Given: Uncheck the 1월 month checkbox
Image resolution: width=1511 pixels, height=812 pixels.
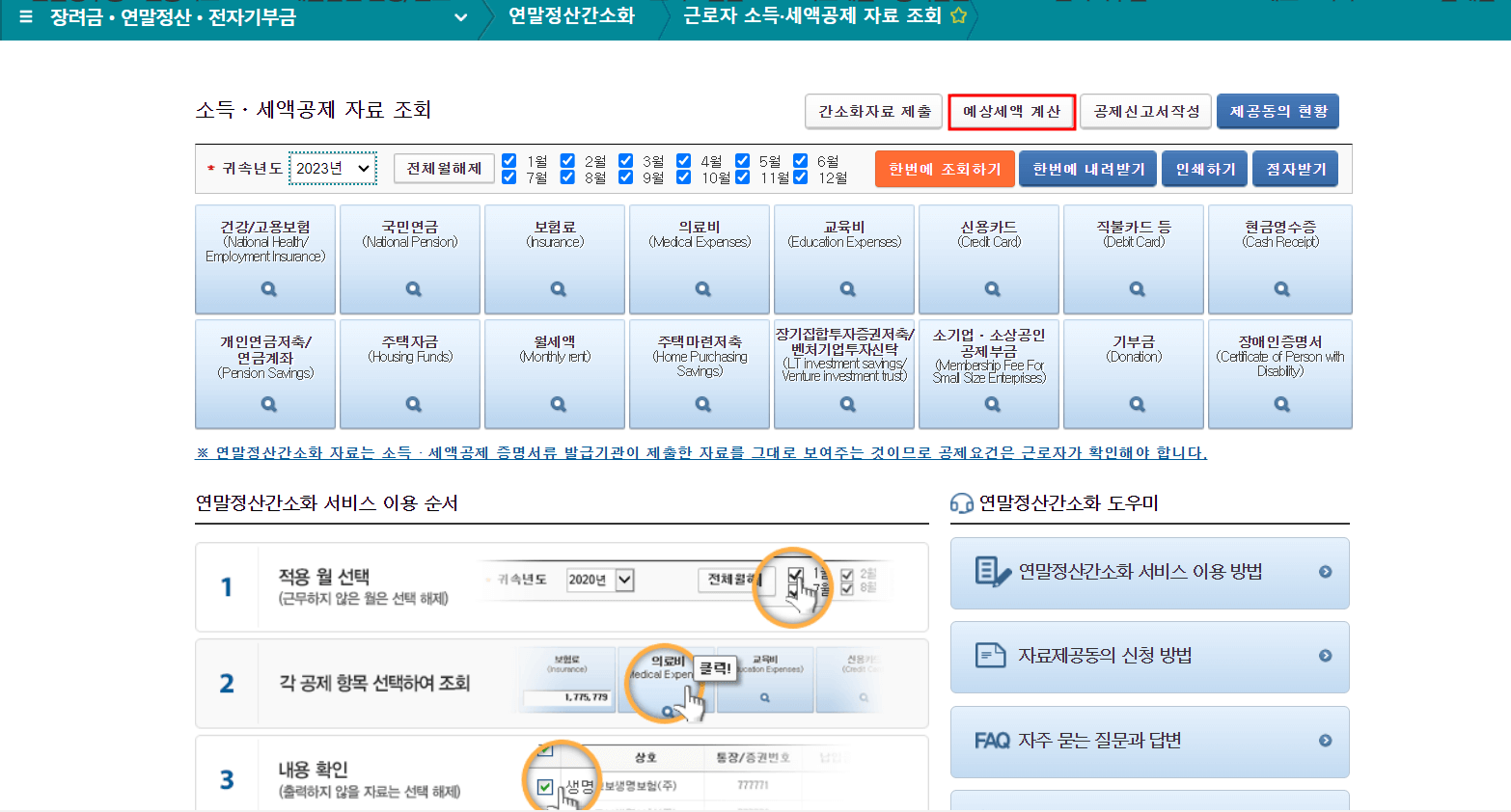Looking at the screenshot, I should (x=508, y=159).
